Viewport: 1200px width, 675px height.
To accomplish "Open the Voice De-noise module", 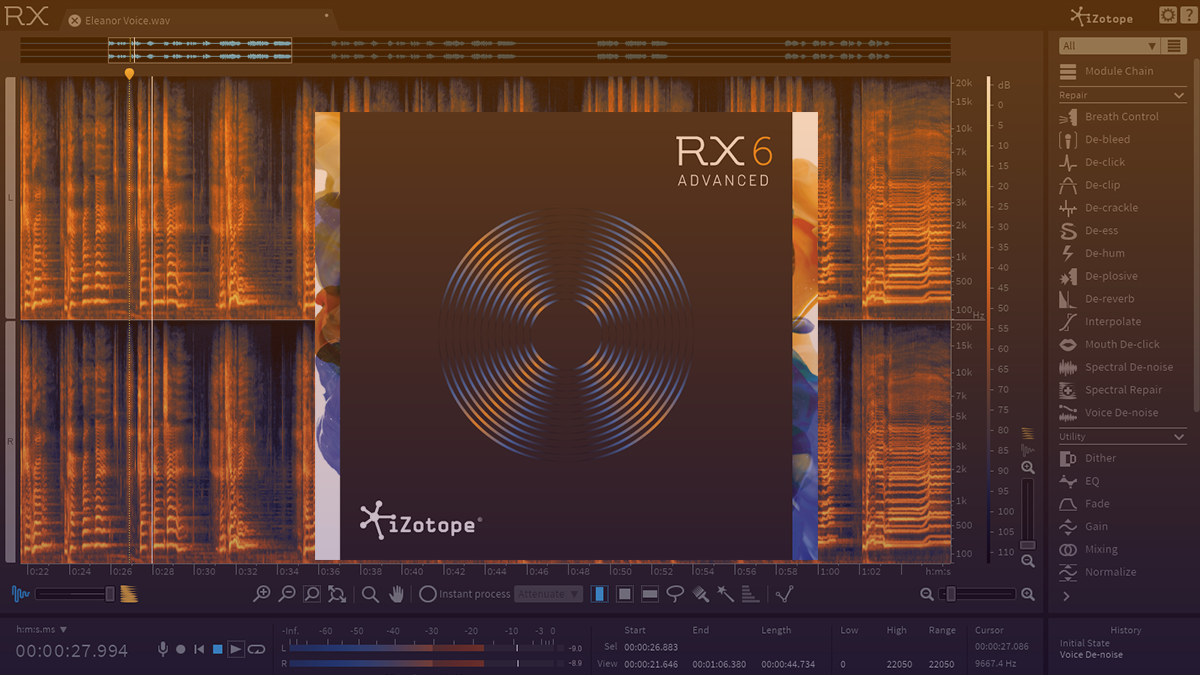I will pyautogui.click(x=1120, y=412).
